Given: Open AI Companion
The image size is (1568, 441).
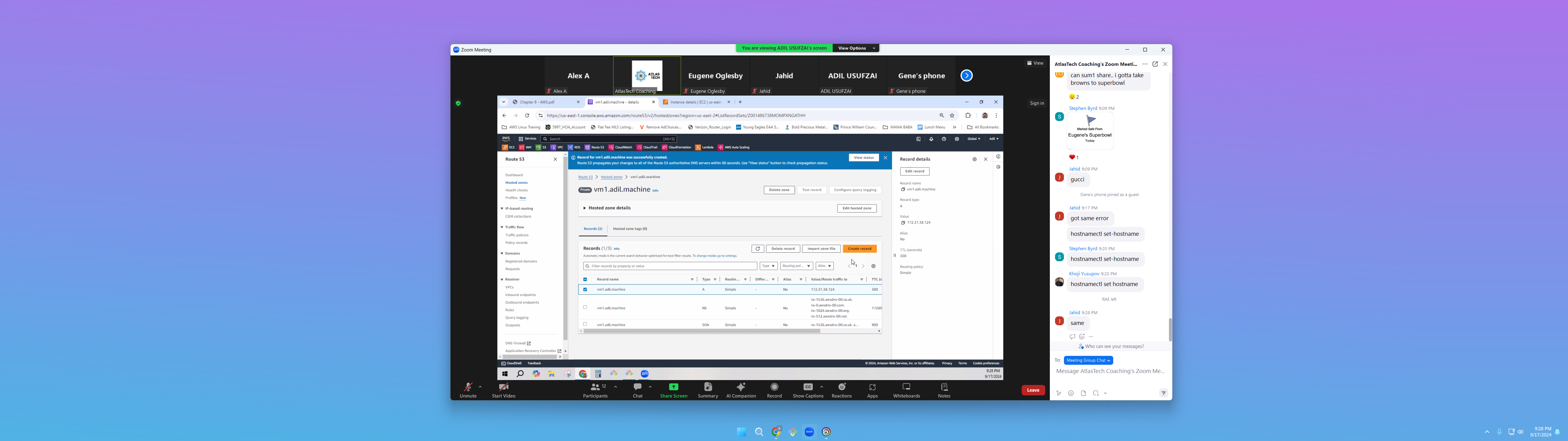Looking at the screenshot, I should pyautogui.click(x=741, y=387).
